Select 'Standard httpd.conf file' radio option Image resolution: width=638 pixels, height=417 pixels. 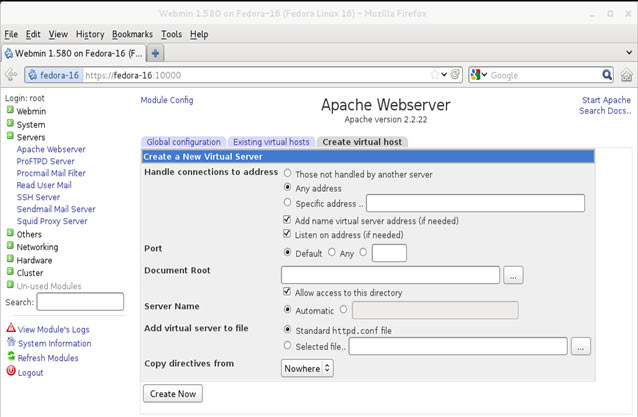tap(287, 329)
